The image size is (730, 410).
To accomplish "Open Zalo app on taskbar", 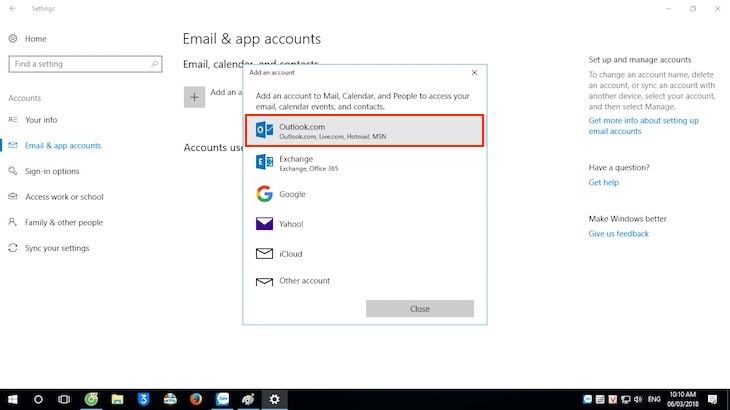I will 223,399.
